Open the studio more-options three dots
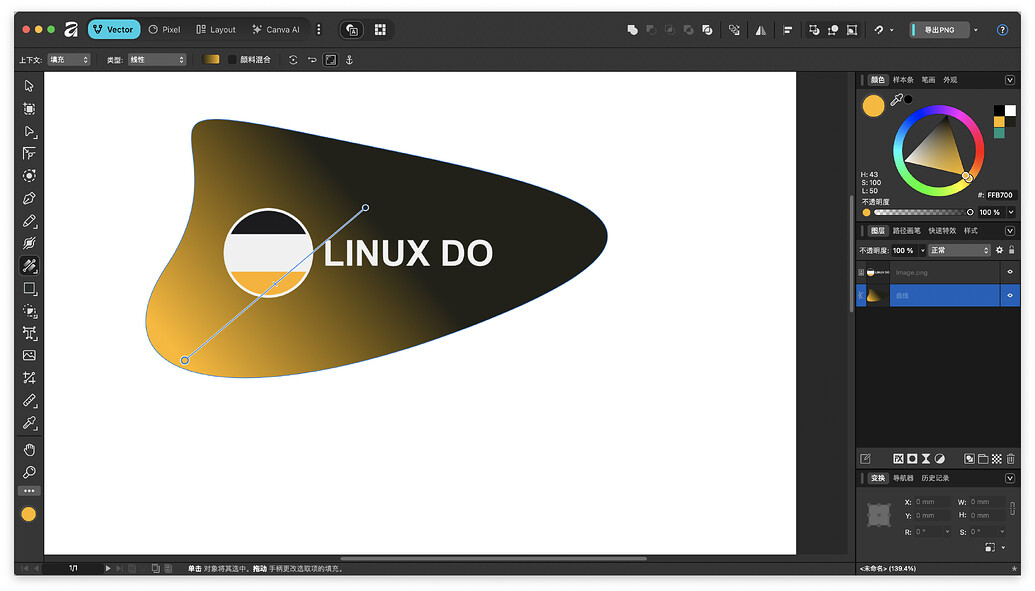This screenshot has width=1035, height=591. coord(319,30)
